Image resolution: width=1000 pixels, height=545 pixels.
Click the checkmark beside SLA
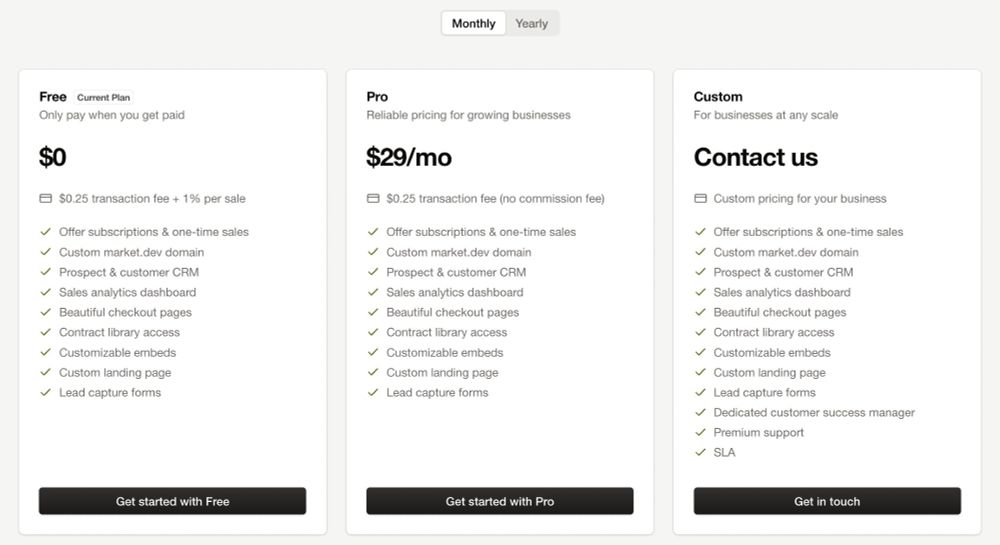pos(700,452)
